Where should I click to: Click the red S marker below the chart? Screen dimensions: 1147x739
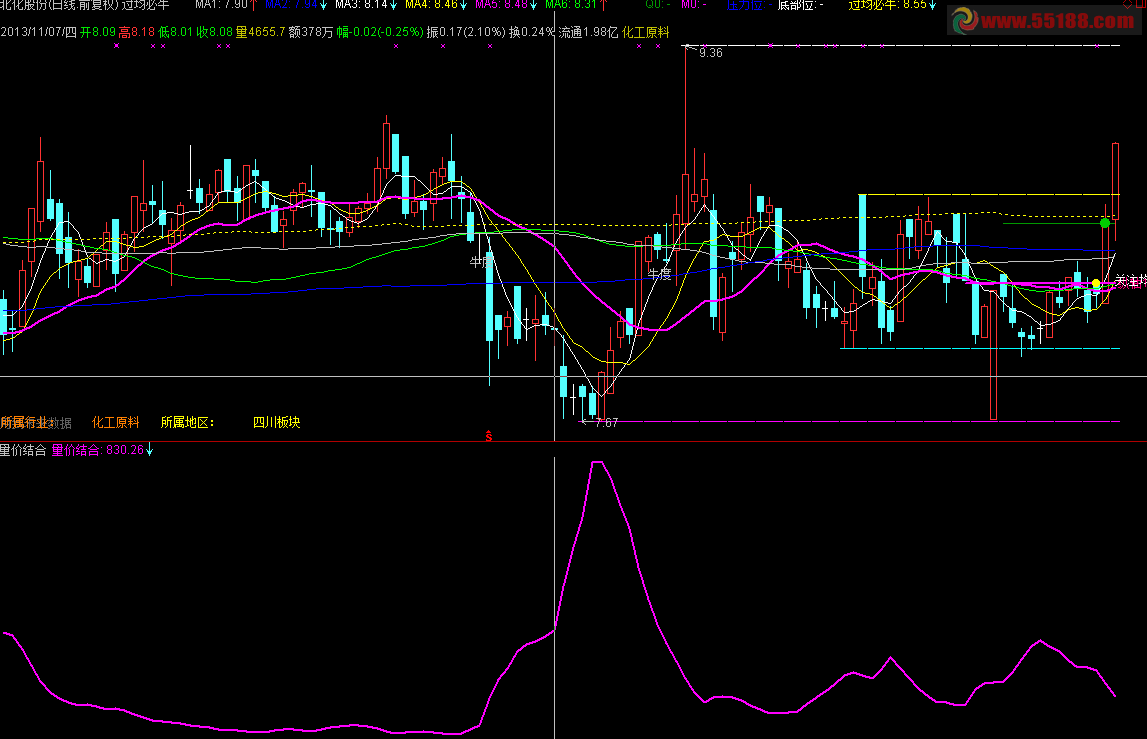click(489, 437)
